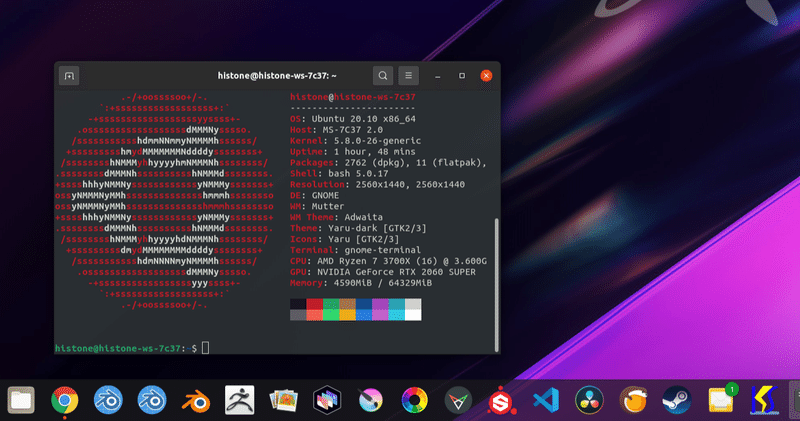Click the terminal vertical scrollbar
Image resolution: width=800 pixels, height=421 pixels.
click(x=496, y=285)
